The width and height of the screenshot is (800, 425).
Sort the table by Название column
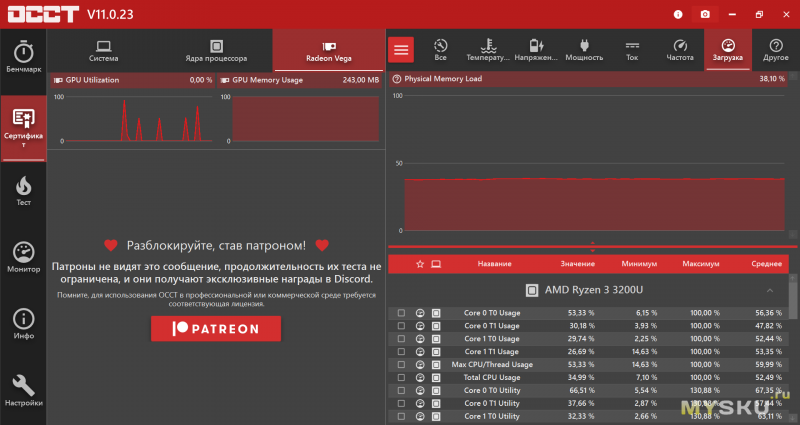coord(494,264)
